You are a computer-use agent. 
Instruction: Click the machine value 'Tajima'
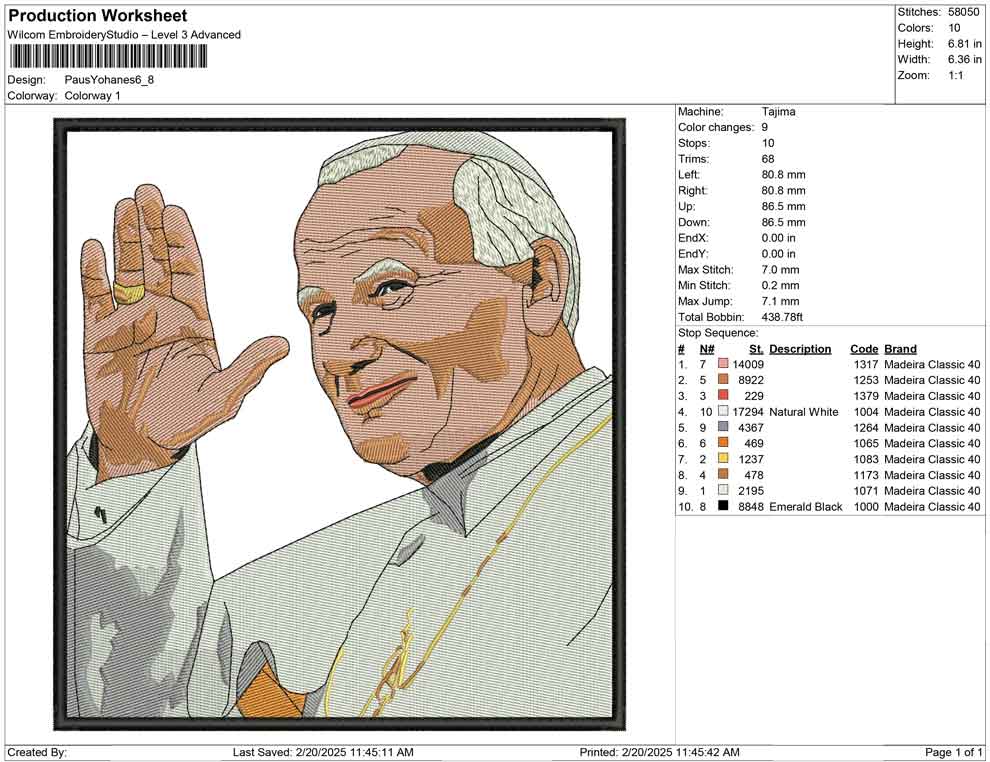click(x=778, y=112)
